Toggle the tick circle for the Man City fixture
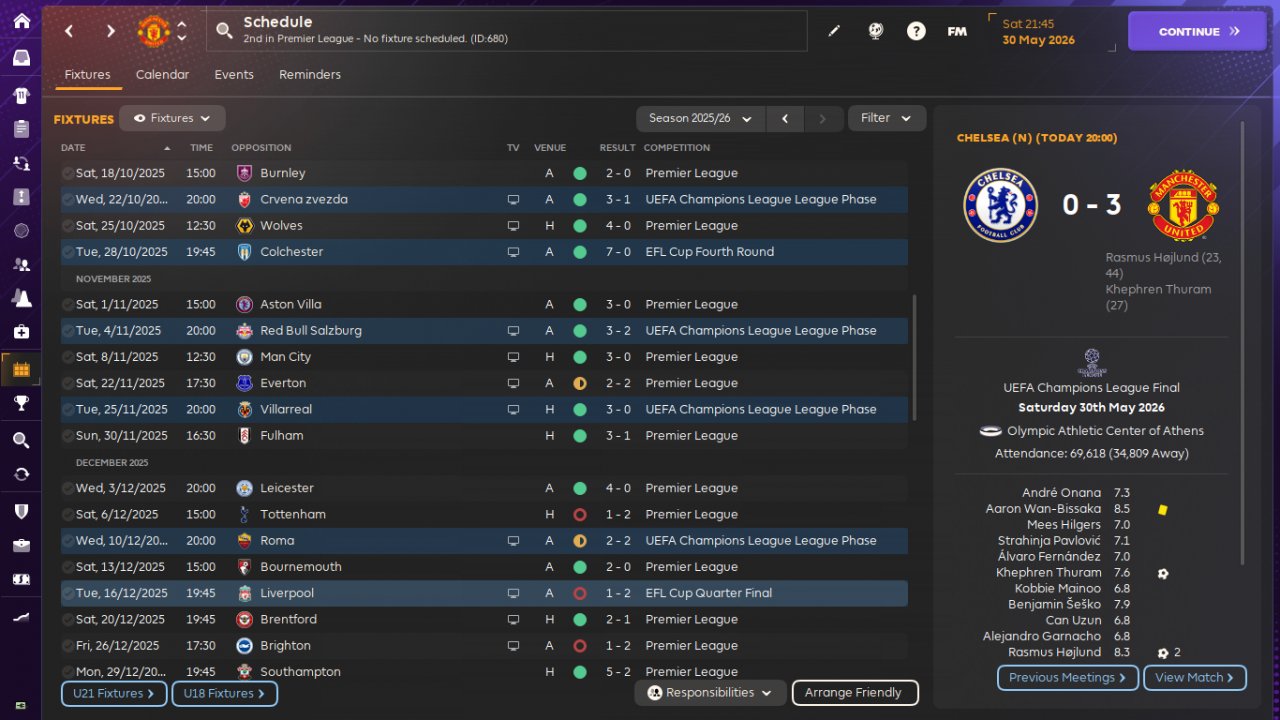Screen dimensions: 1280x720 pyautogui.click(x=67, y=357)
